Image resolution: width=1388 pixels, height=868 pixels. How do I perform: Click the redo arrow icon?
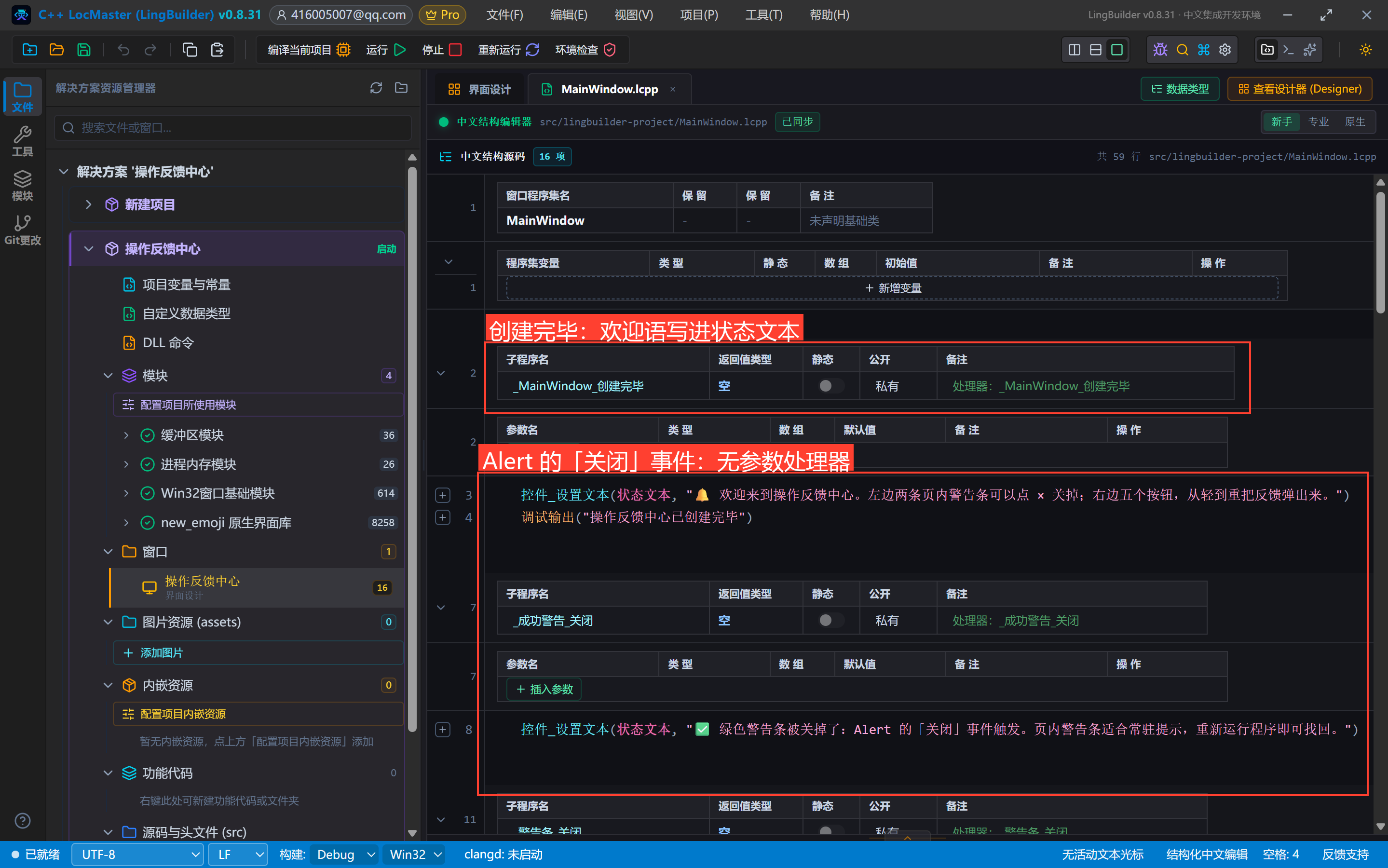150,50
